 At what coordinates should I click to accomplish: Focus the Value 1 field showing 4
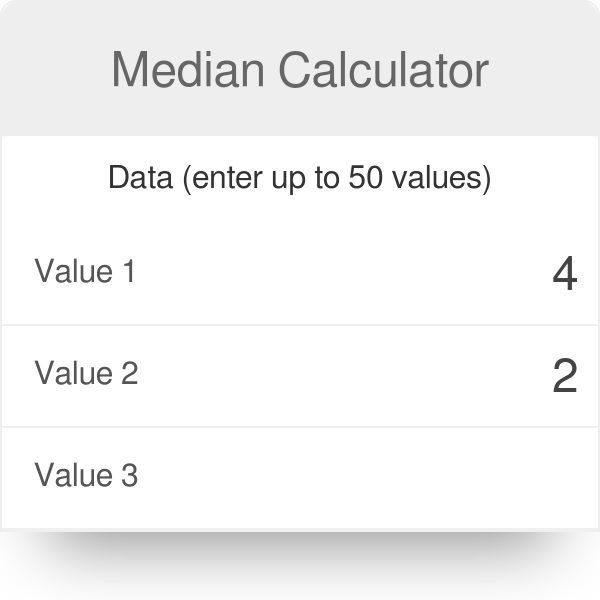click(383, 272)
